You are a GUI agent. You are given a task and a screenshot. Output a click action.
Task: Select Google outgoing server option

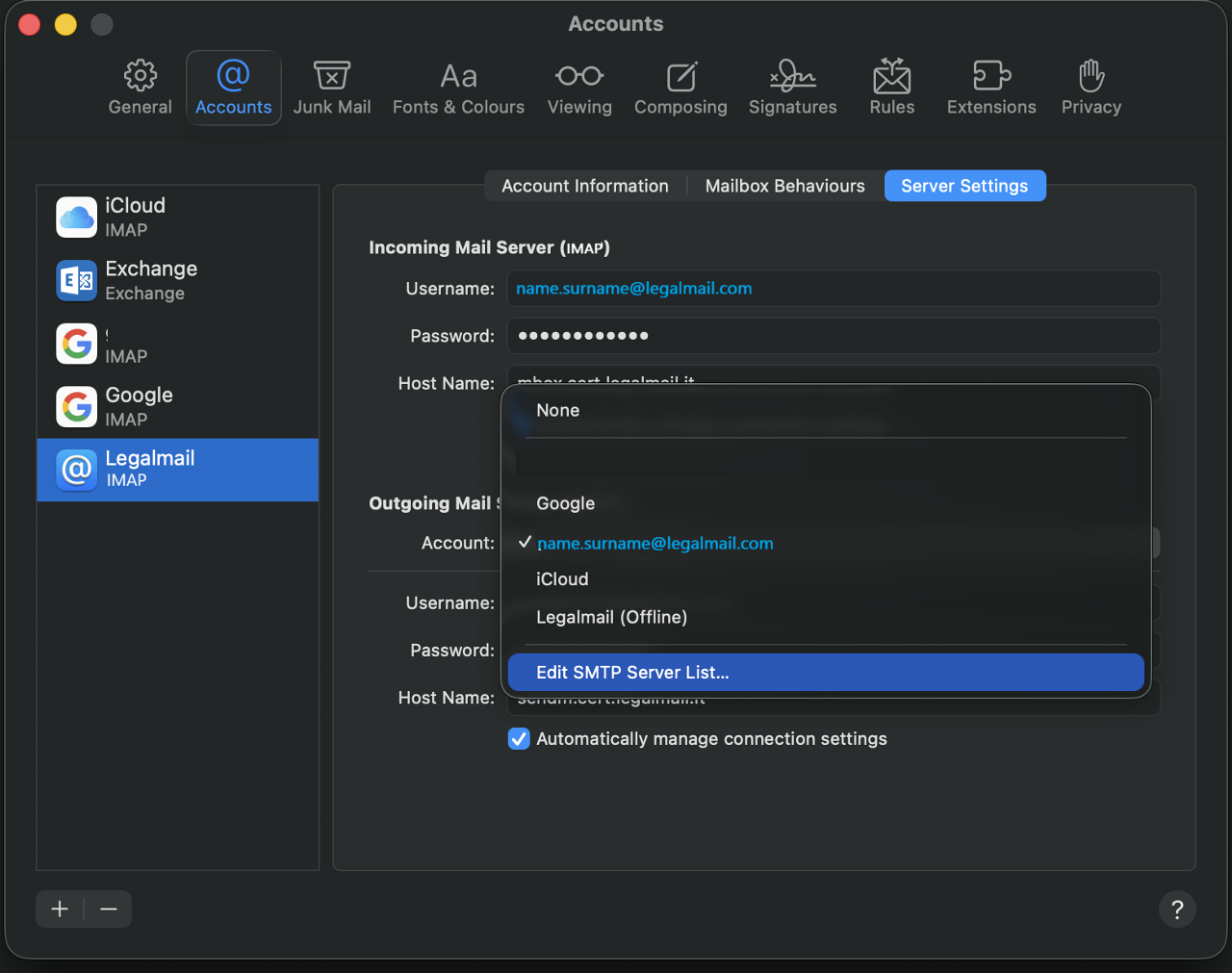[x=566, y=504]
